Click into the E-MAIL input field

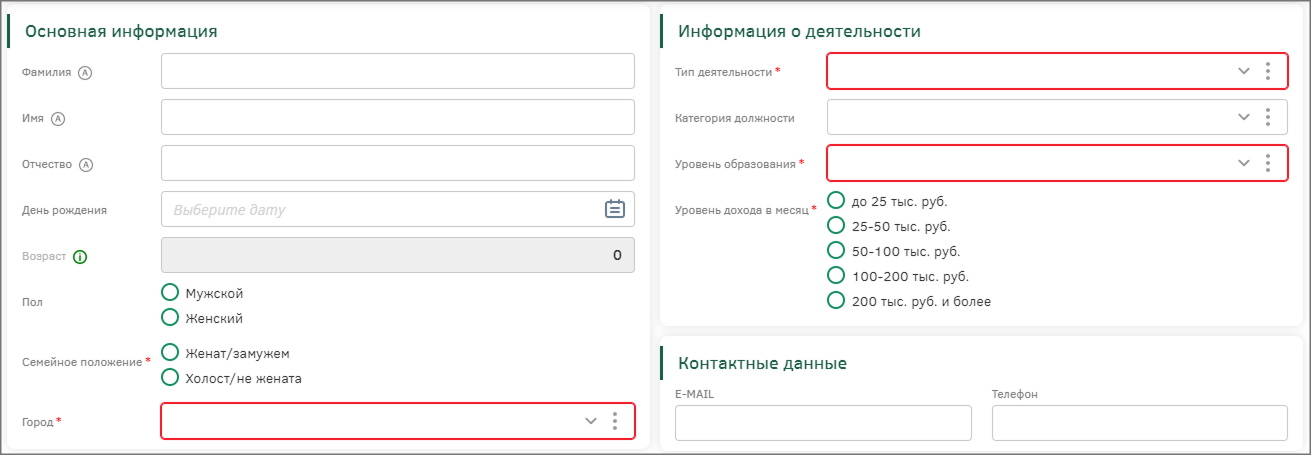pos(823,423)
